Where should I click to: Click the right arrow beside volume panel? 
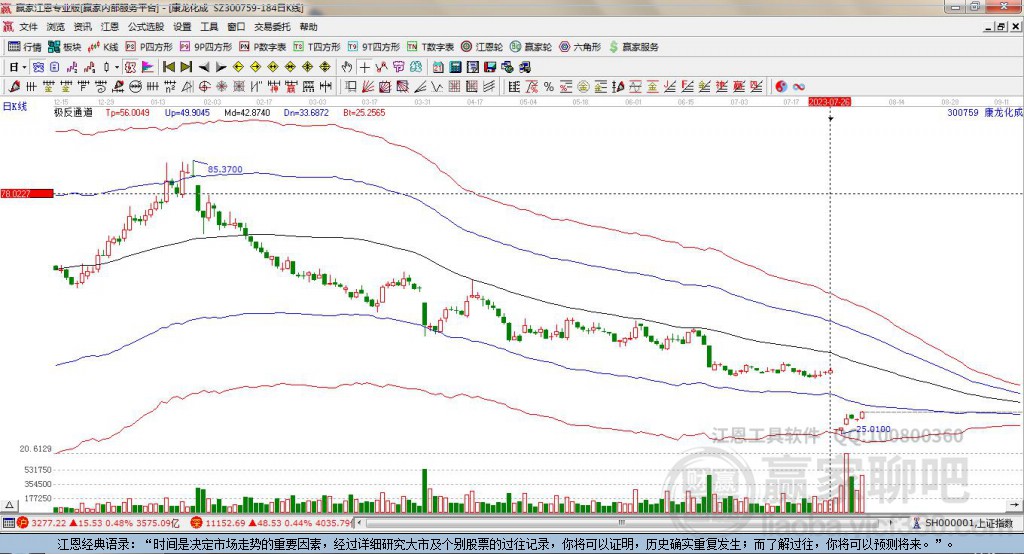1013,505
